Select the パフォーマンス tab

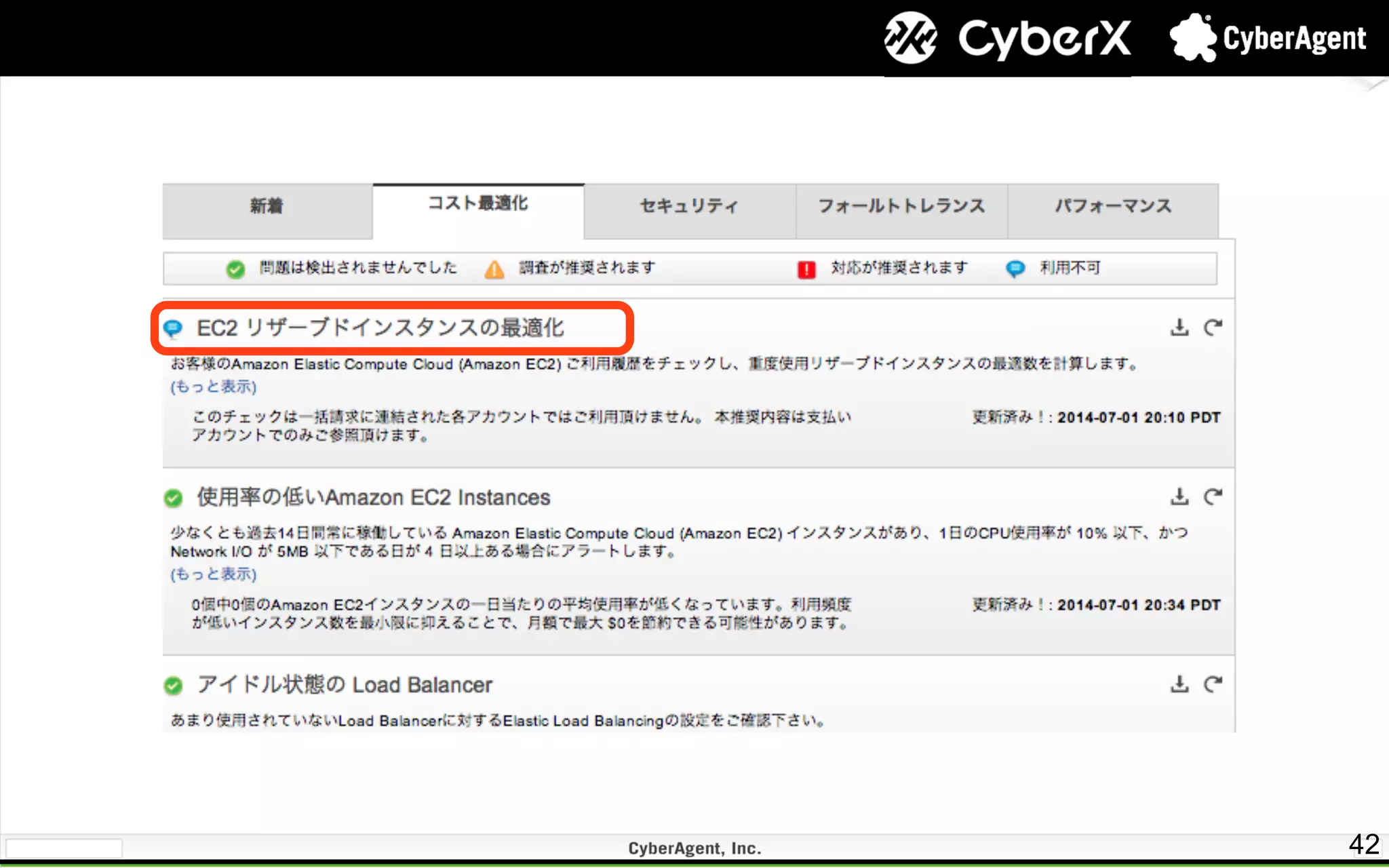pyautogui.click(x=1112, y=206)
